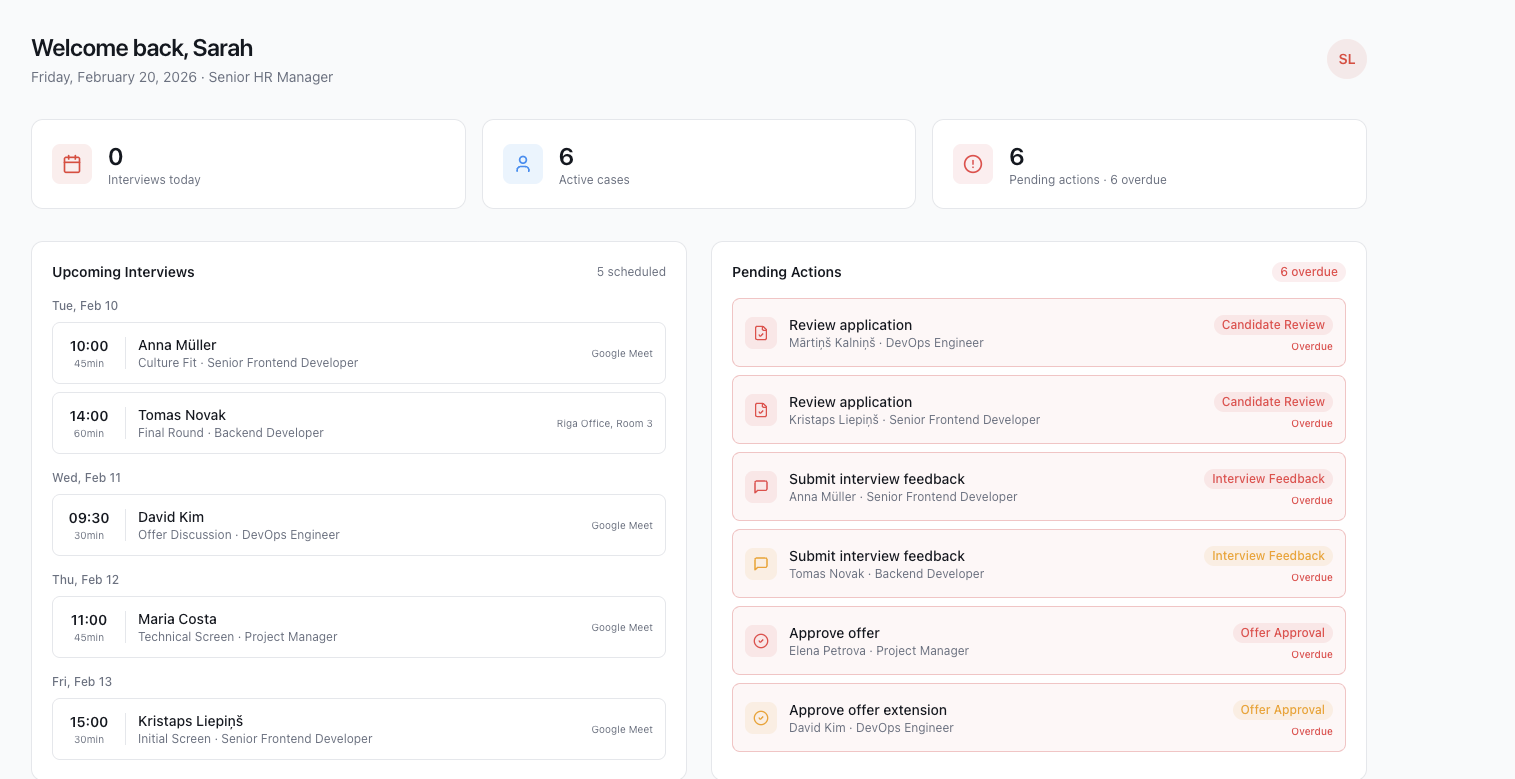Click the 6 overdue badge in Pending Actions
The height and width of the screenshot is (779, 1515).
click(x=1309, y=272)
